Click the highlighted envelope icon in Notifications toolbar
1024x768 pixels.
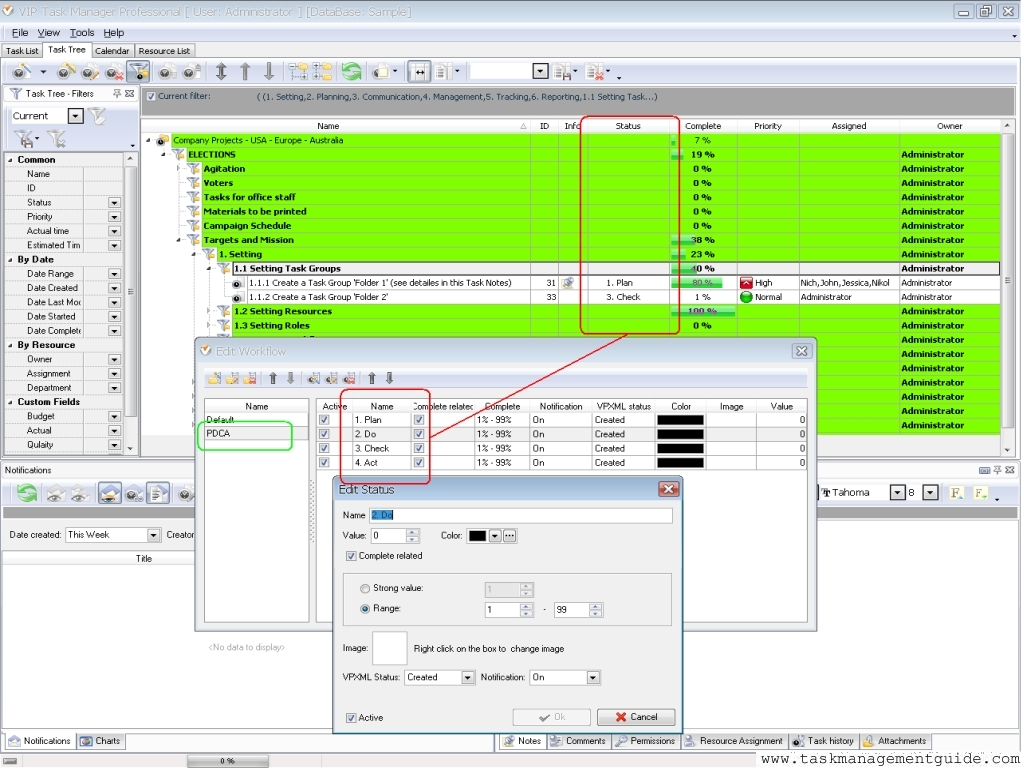[x=110, y=493]
